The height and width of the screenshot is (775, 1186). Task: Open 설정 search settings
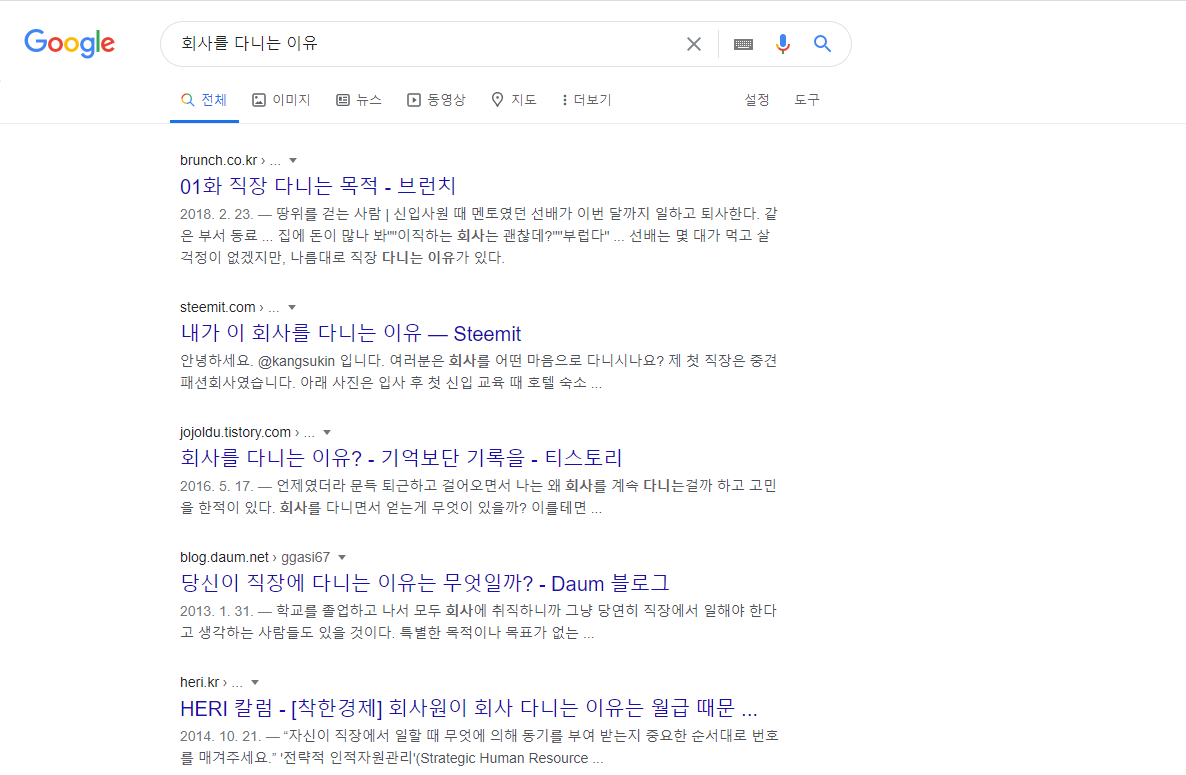pos(756,100)
